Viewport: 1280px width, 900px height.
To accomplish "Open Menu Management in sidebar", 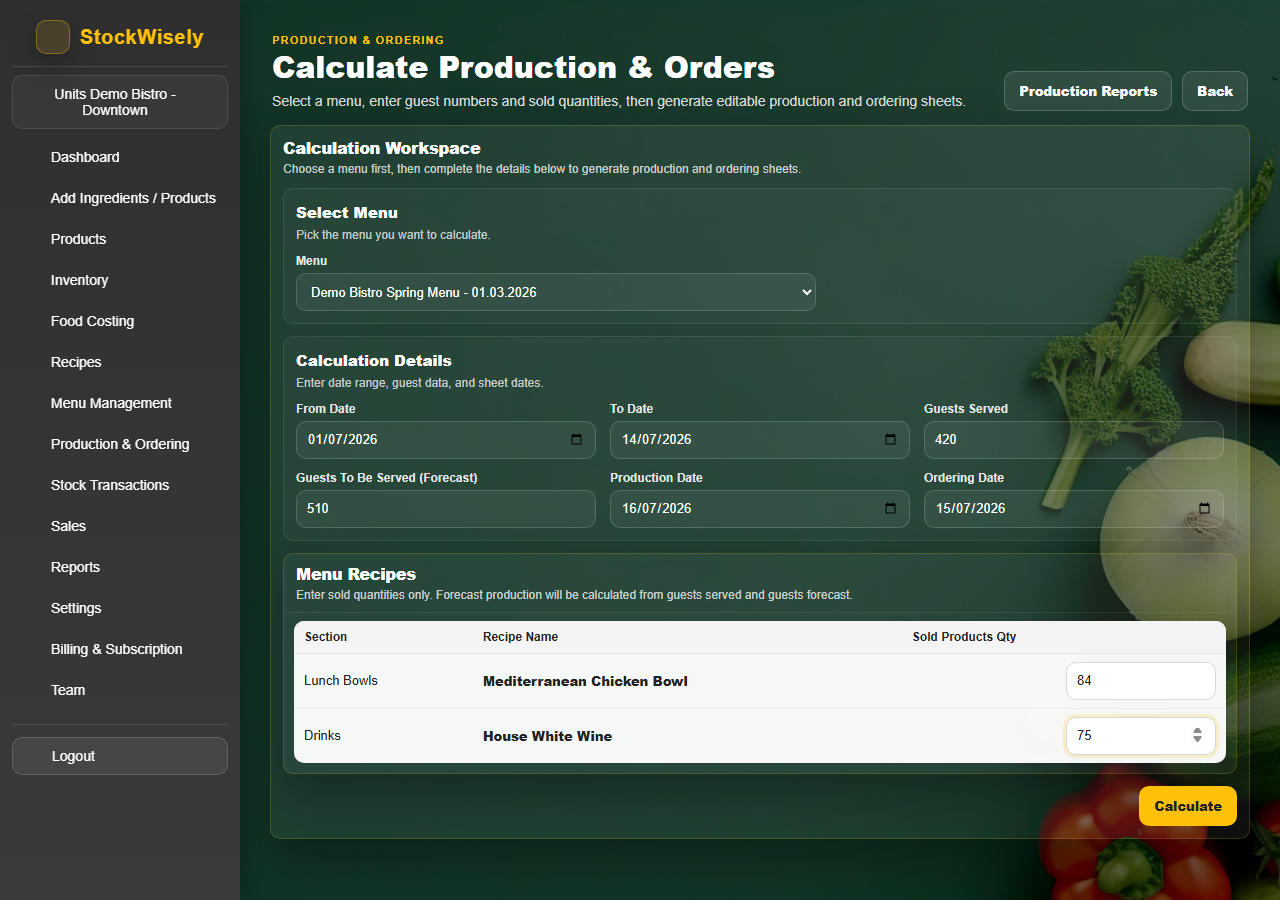I will [x=111, y=403].
